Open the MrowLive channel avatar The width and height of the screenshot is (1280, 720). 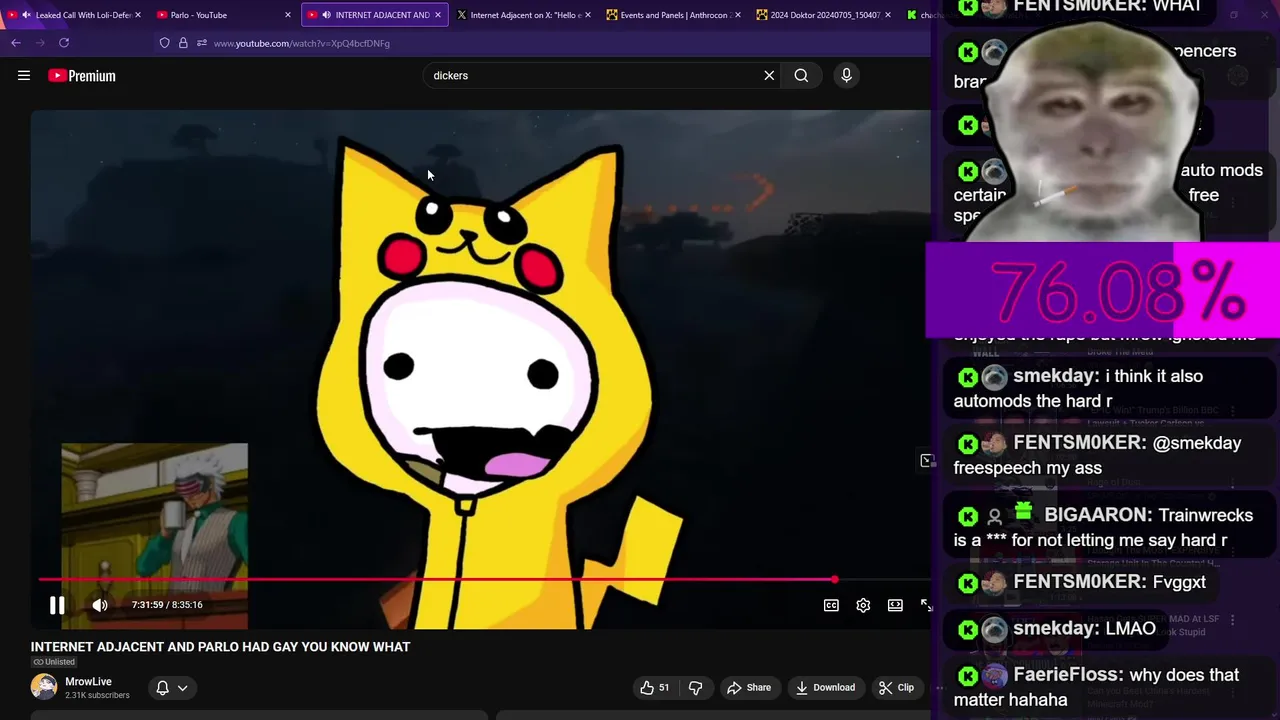pos(44,687)
